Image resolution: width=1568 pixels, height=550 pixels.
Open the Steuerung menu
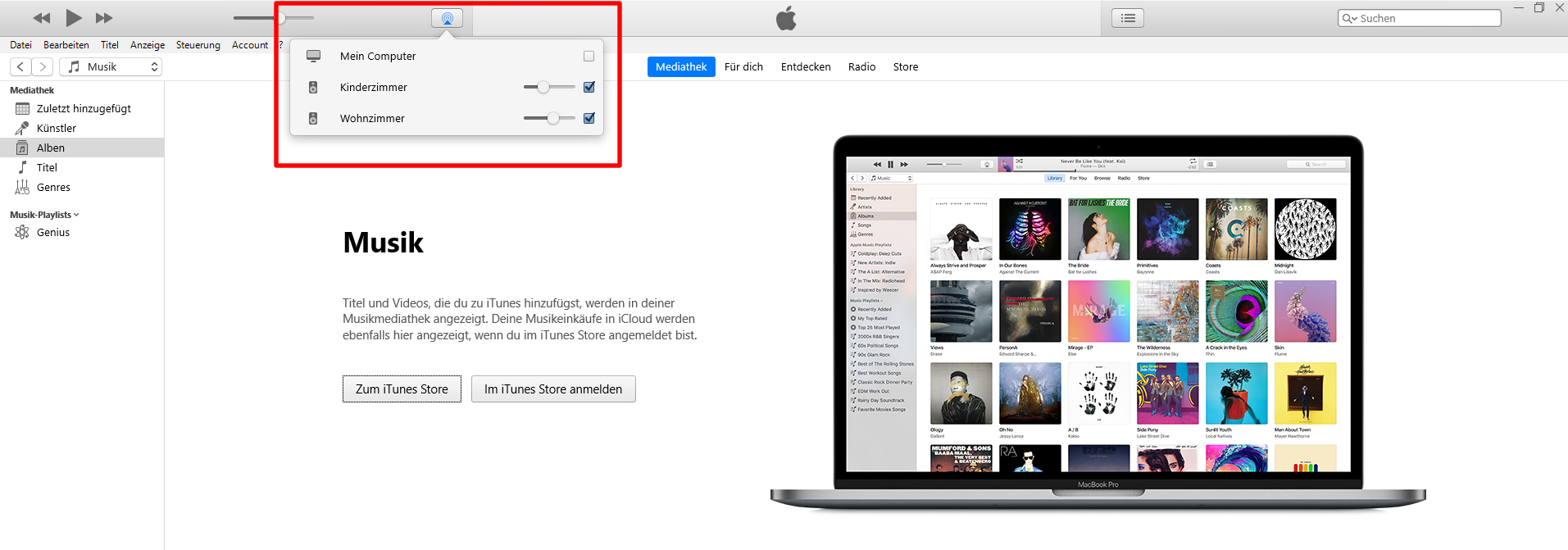(x=198, y=45)
